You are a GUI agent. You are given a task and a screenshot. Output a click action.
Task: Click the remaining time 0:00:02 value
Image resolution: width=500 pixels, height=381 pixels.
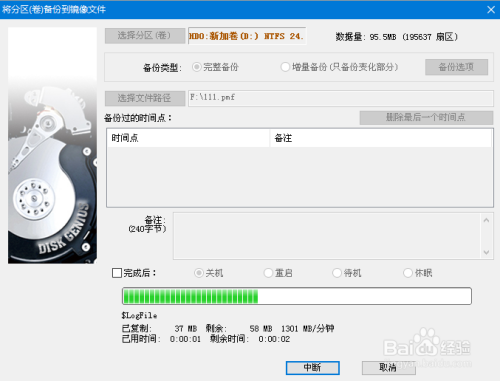(x=274, y=339)
